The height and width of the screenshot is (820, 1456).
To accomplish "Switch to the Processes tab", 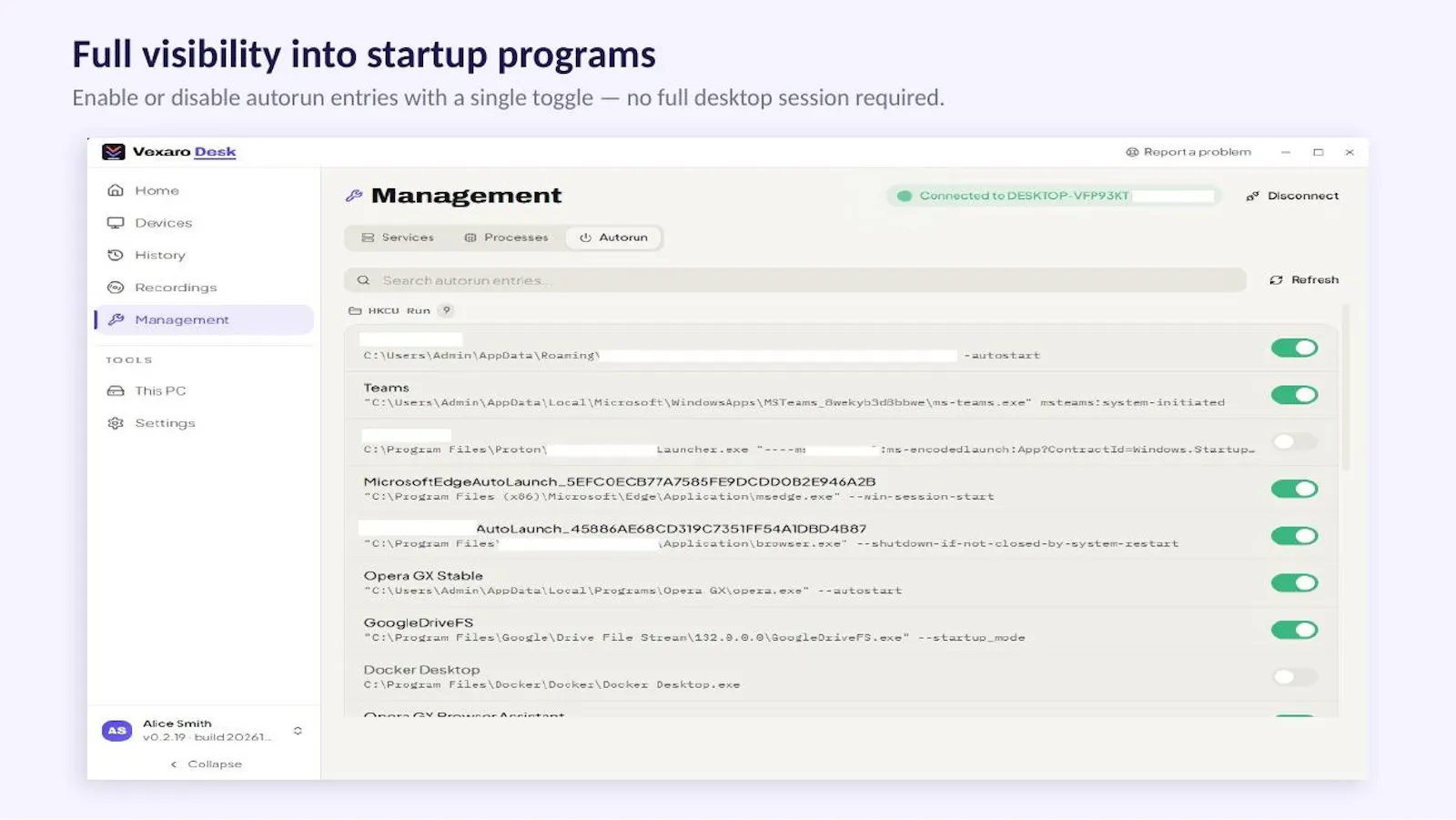I will pyautogui.click(x=506, y=238).
